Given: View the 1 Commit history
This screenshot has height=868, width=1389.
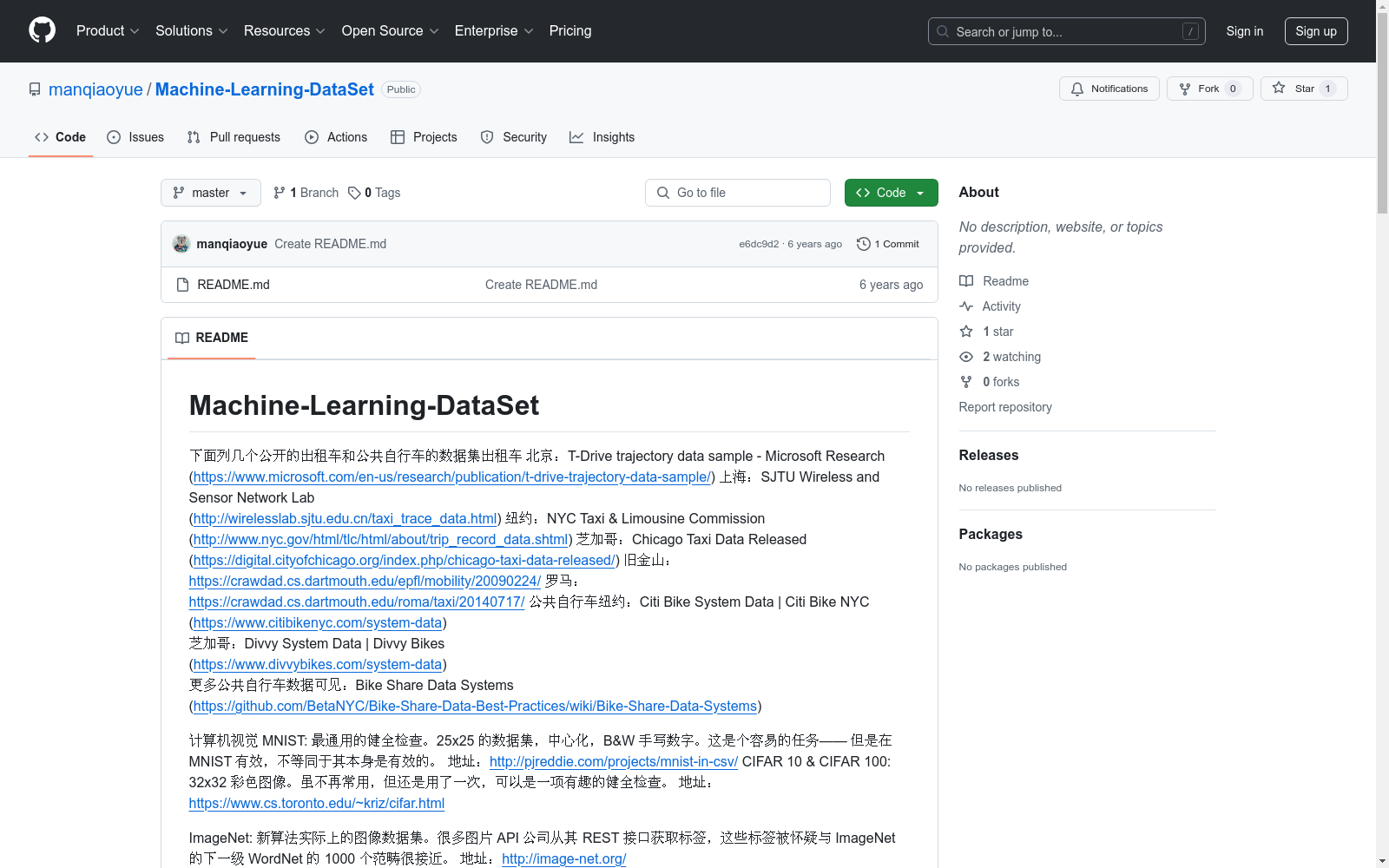Looking at the screenshot, I should pos(888,244).
